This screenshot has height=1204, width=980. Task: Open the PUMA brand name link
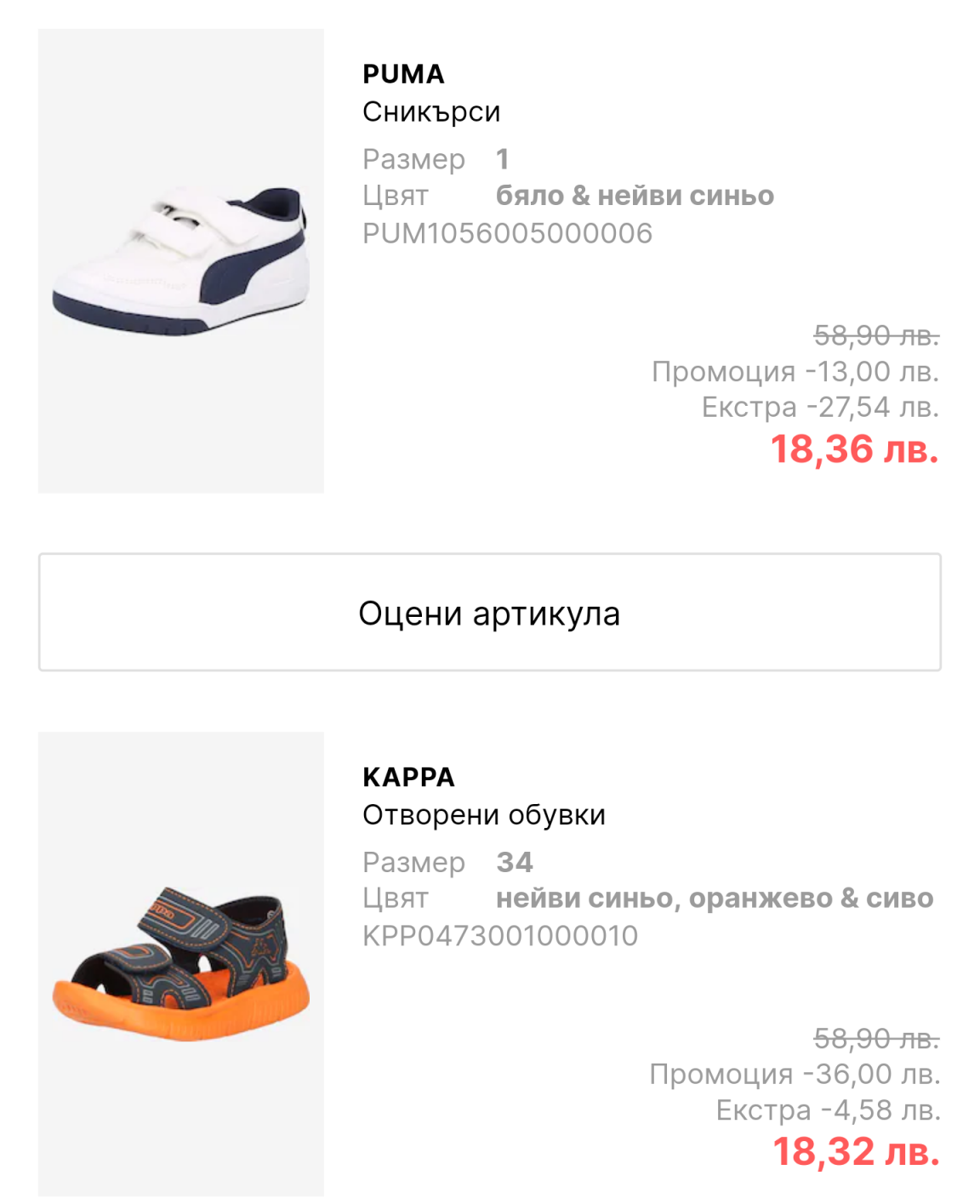click(x=403, y=75)
